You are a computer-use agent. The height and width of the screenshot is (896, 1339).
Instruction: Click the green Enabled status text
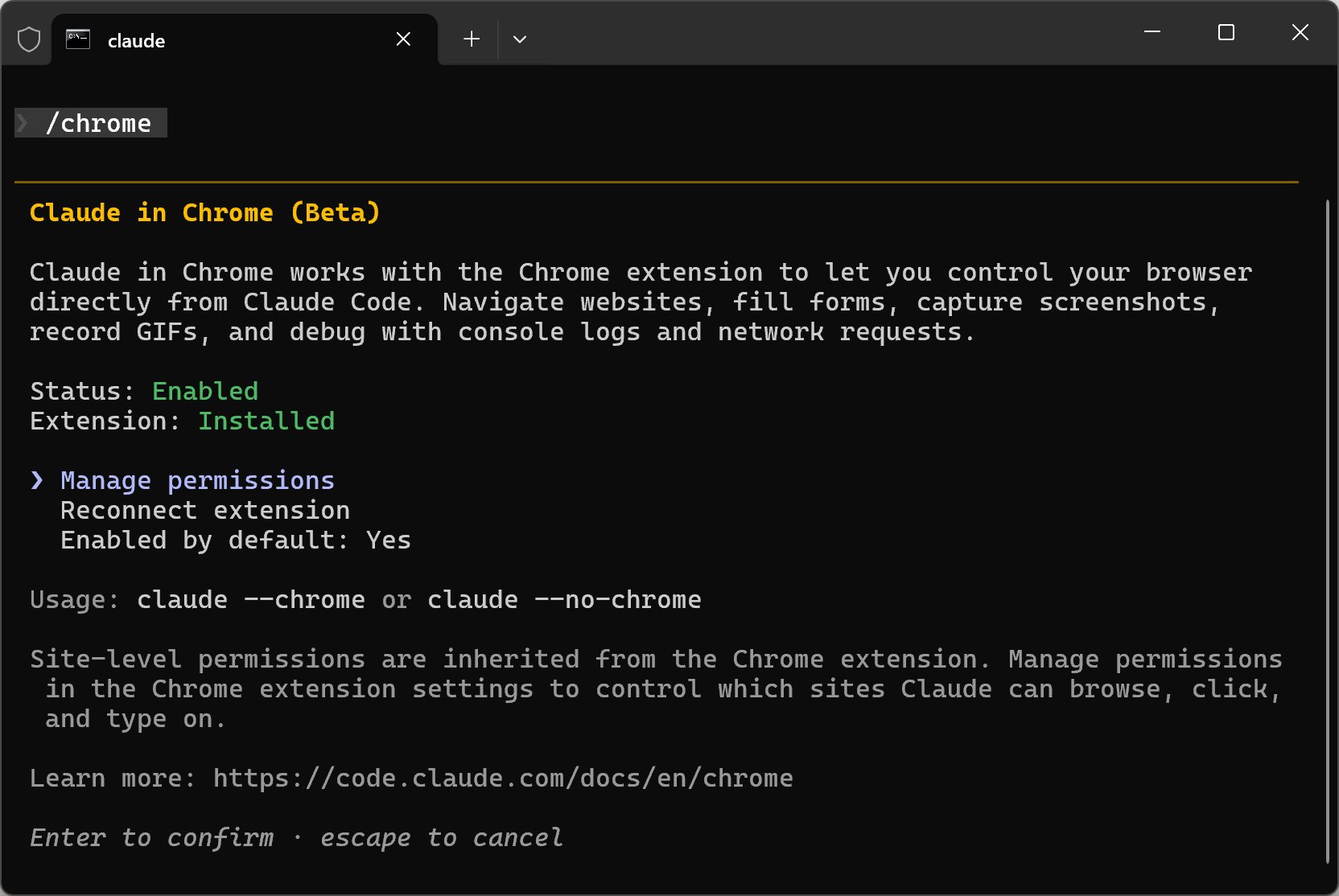click(205, 392)
